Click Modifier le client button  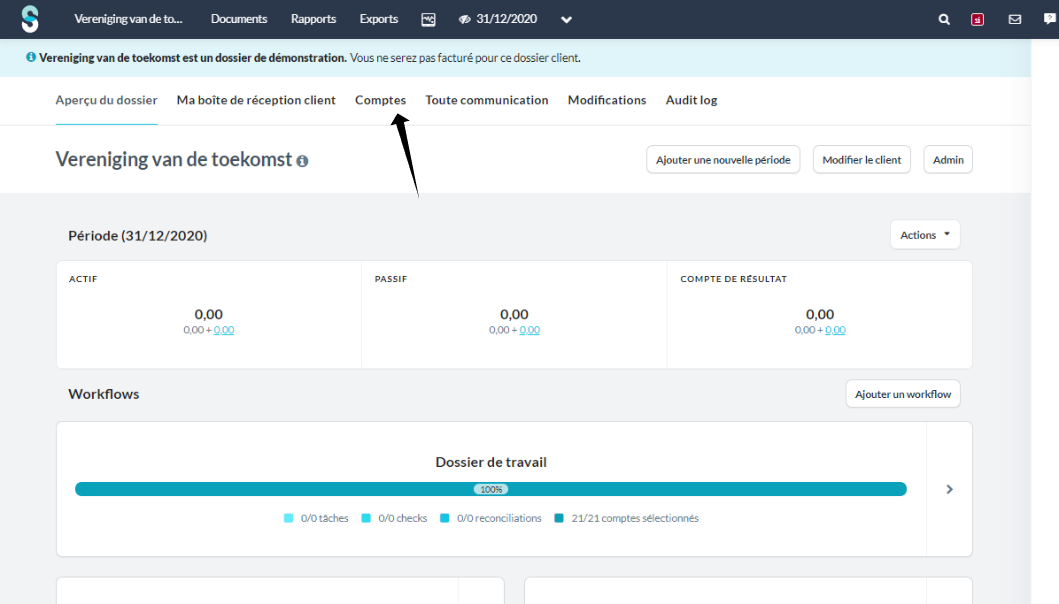[862, 159]
